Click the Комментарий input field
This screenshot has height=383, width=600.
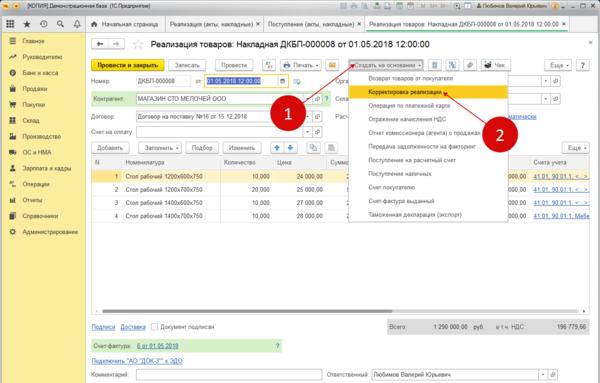229,374
